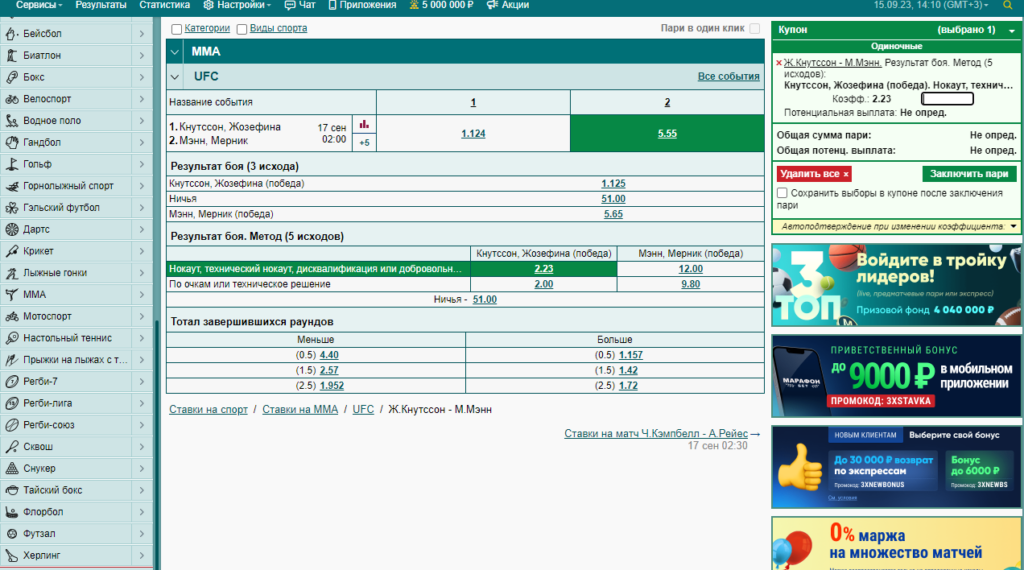1024x570 pixels.
Task: Open auto-confirmation on odds change dropdown
Action: click(x=1013, y=227)
